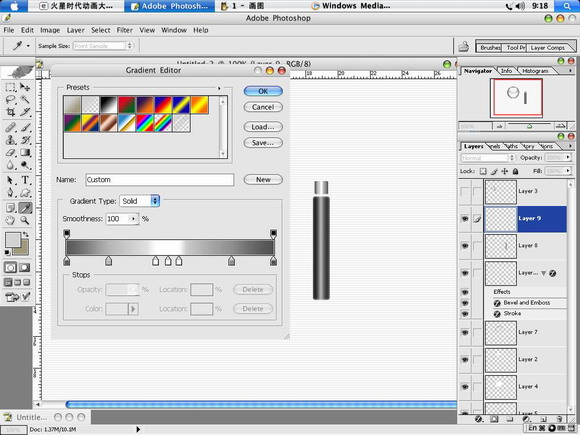The width and height of the screenshot is (580, 435).
Task: Select the Type tool
Action: point(25,180)
